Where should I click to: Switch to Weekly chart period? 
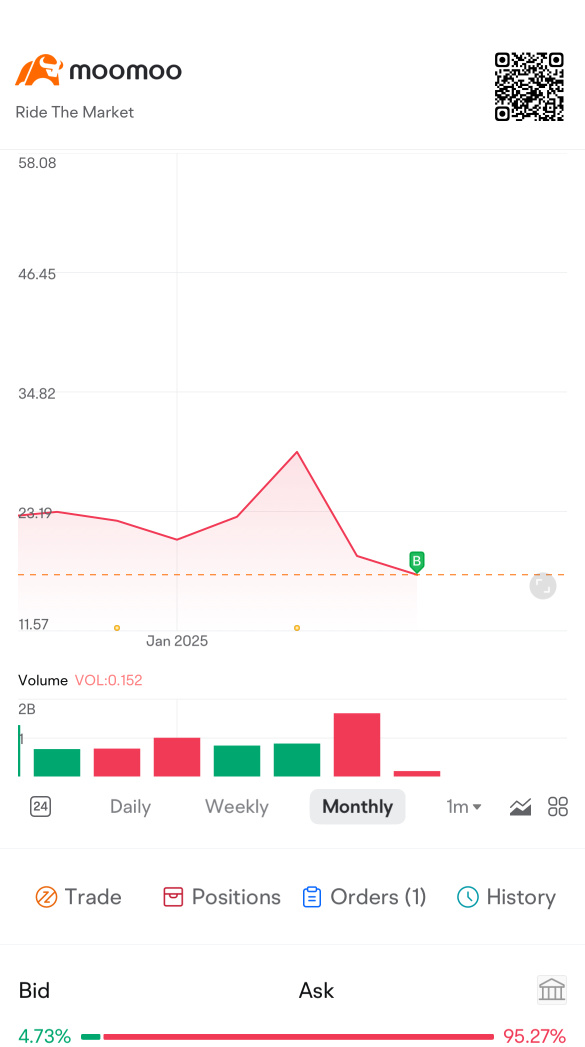[x=236, y=807]
